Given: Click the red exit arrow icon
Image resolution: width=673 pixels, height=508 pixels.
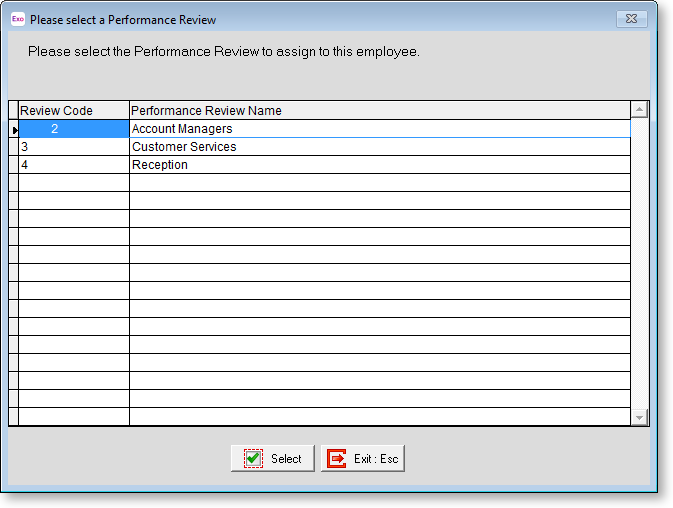Looking at the screenshot, I should pos(337,459).
